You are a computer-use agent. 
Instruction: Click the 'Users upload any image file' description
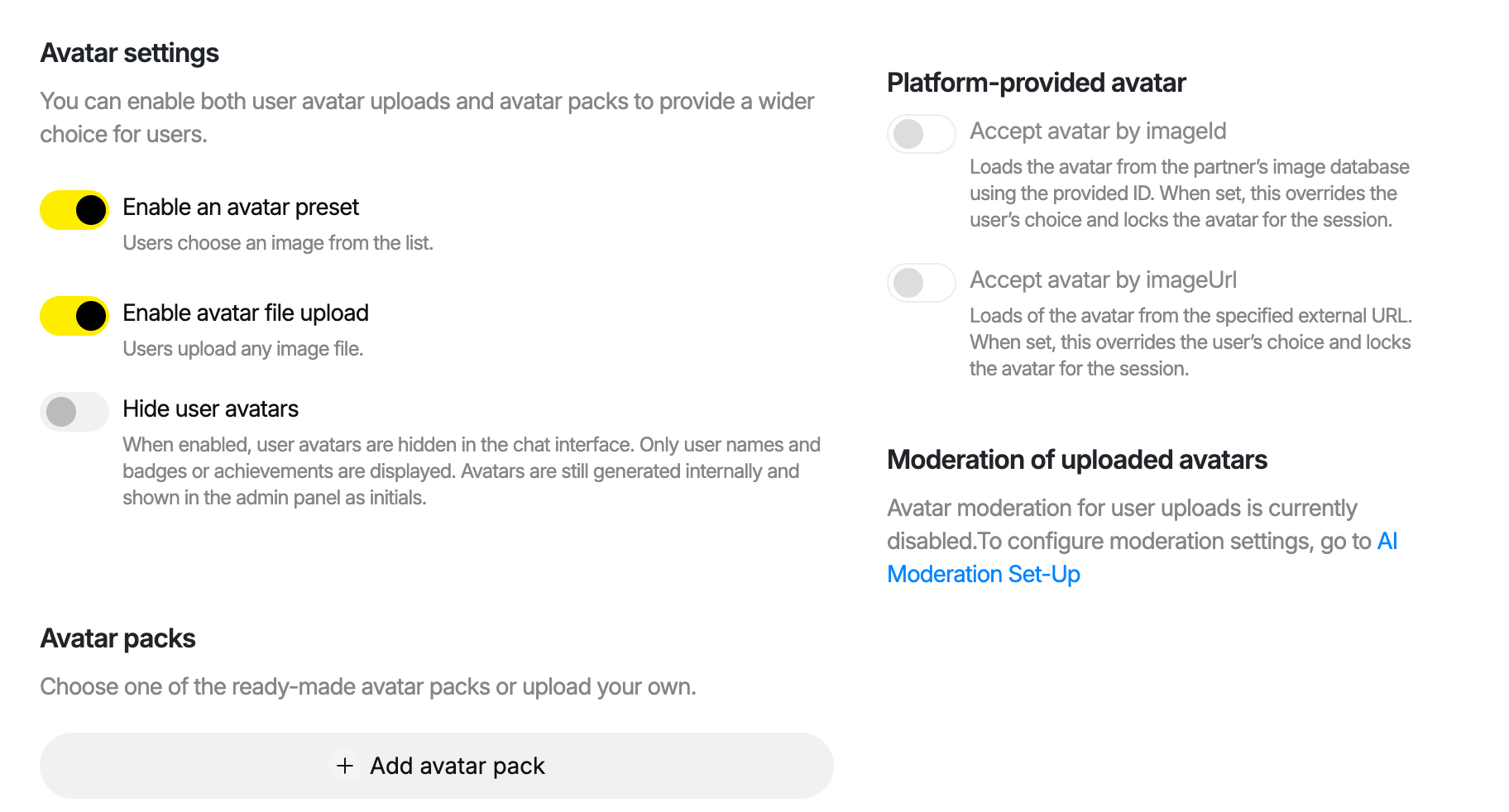click(243, 349)
